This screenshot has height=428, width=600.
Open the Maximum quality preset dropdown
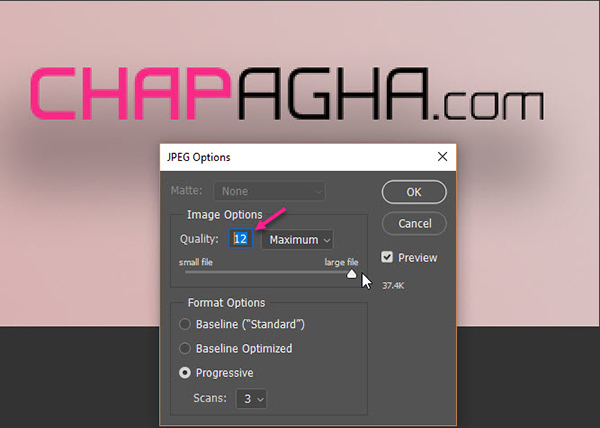[x=297, y=239]
